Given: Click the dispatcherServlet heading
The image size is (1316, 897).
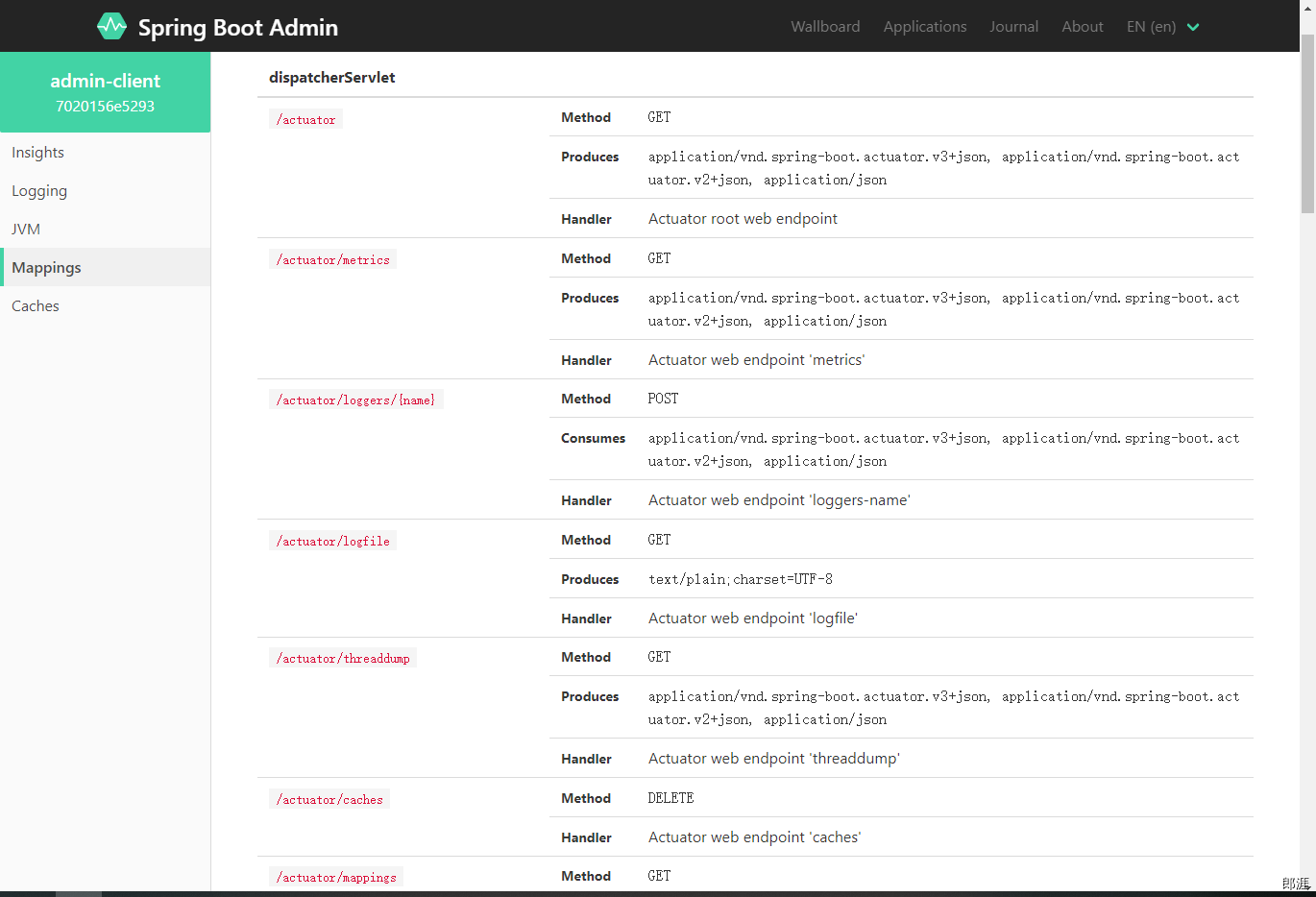Looking at the screenshot, I should click(331, 78).
